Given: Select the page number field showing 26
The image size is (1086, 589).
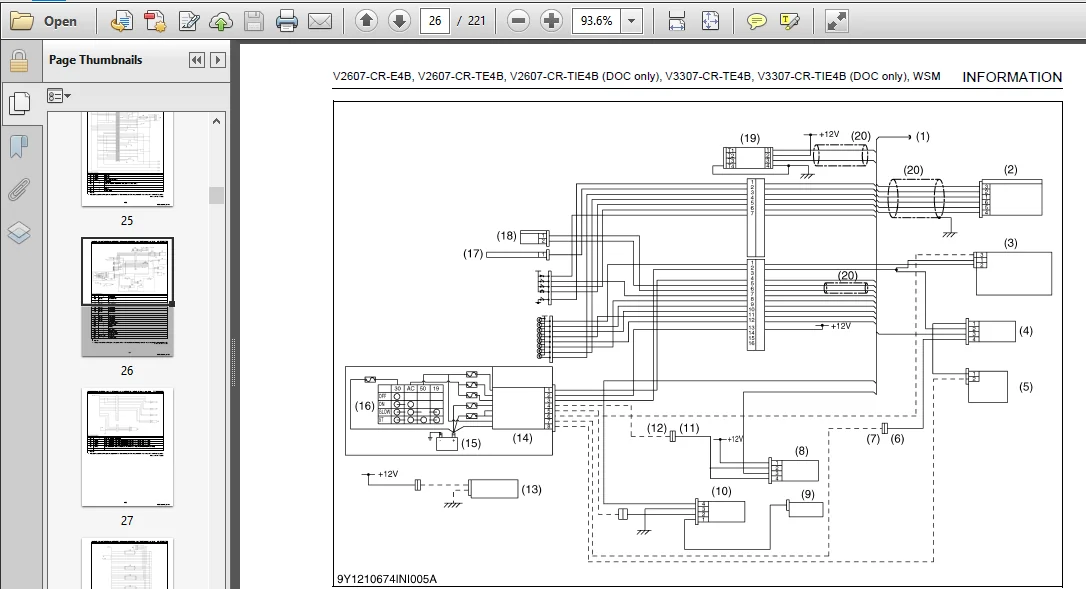Looking at the screenshot, I should point(435,21).
